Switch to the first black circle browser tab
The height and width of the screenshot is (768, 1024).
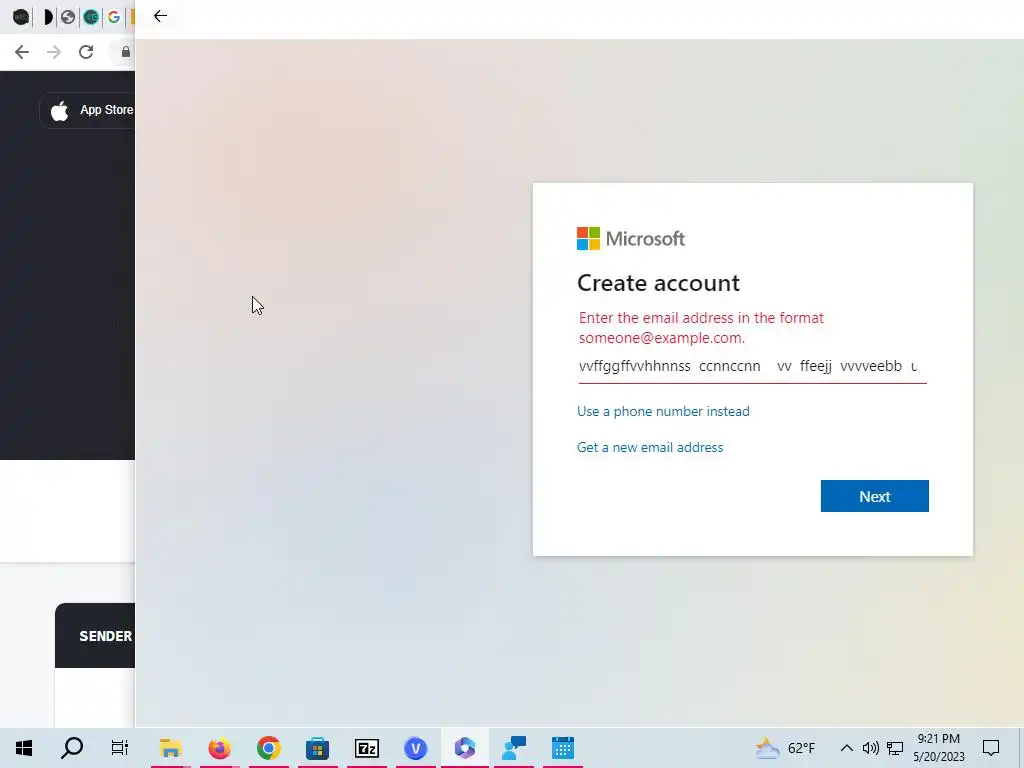point(22,17)
